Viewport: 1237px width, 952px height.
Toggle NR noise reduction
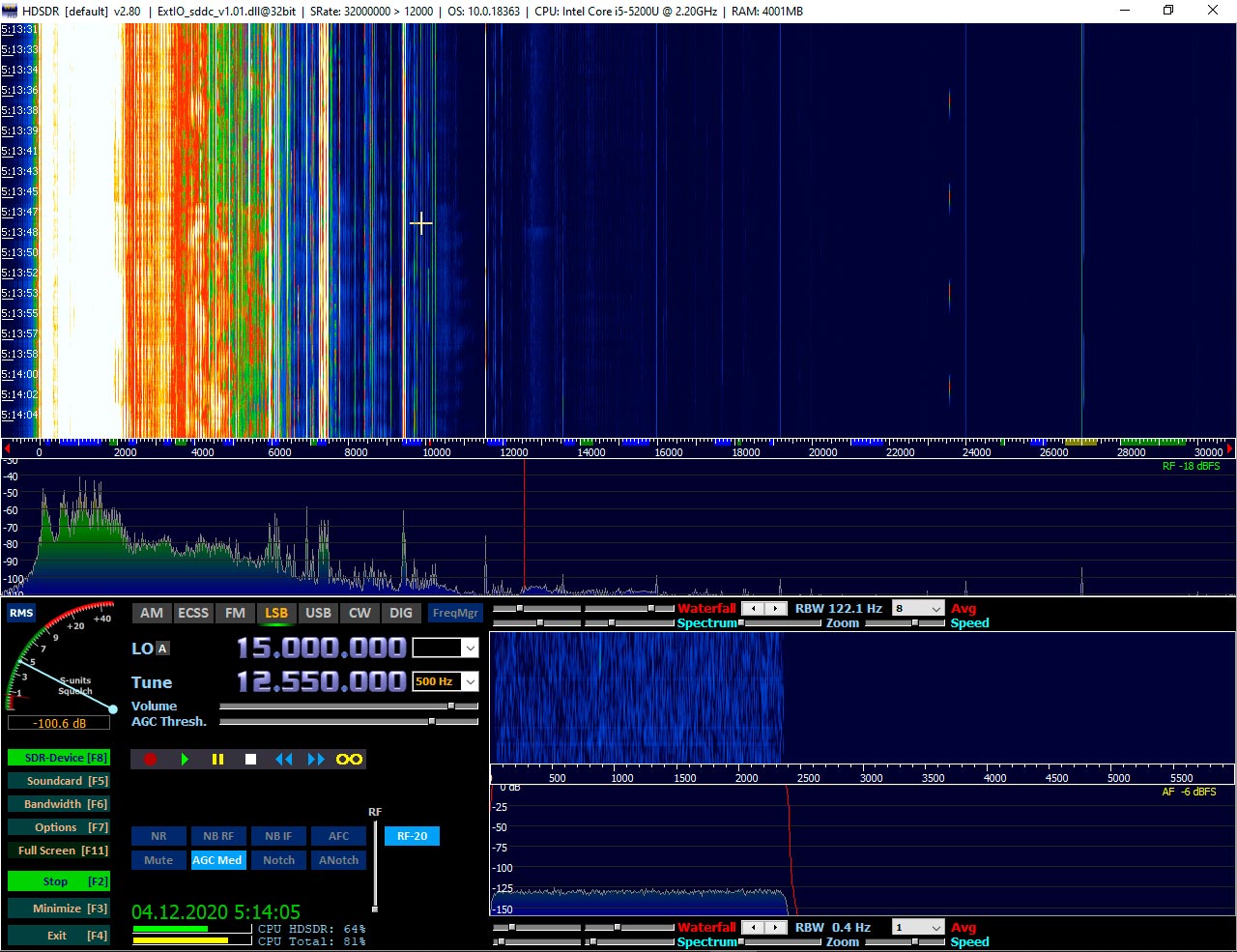pos(158,836)
